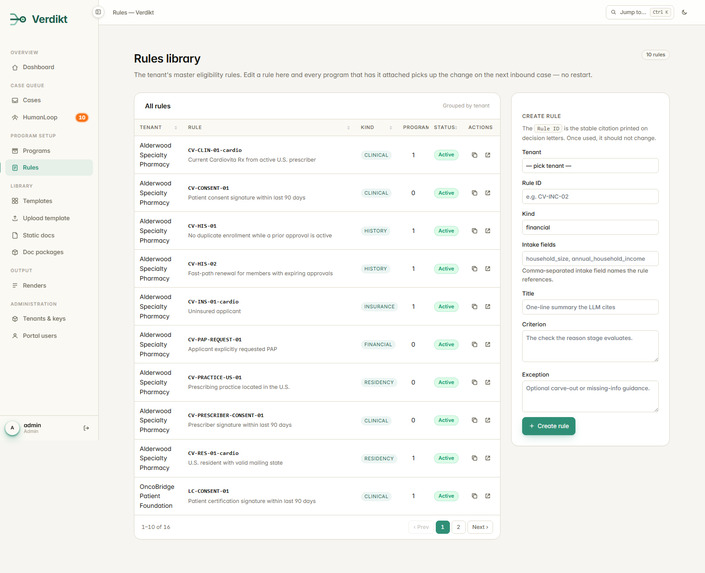Screen dimensions: 705x573
Task: Select page 1 in pagination
Action: [442, 527]
